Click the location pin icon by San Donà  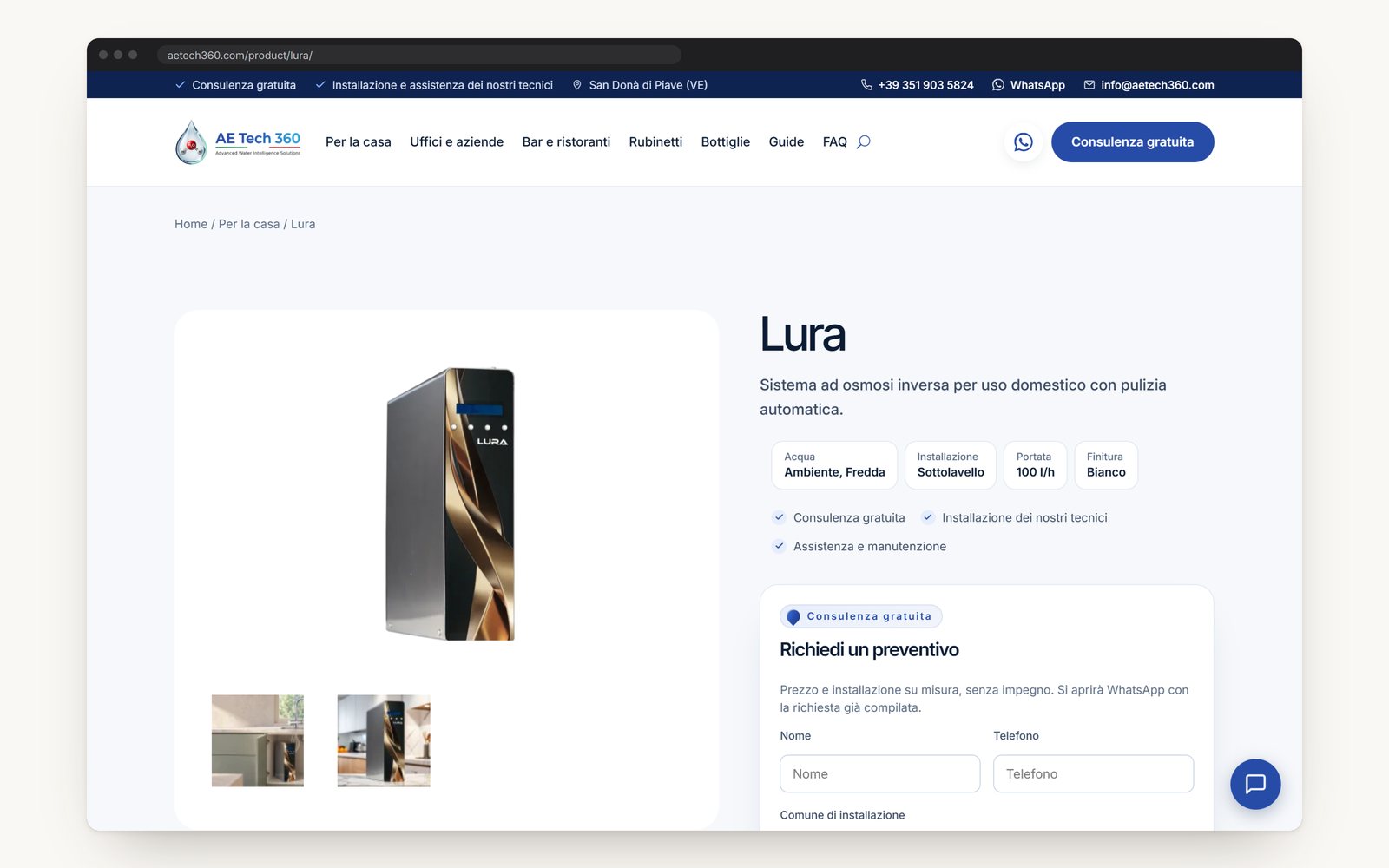pos(577,85)
